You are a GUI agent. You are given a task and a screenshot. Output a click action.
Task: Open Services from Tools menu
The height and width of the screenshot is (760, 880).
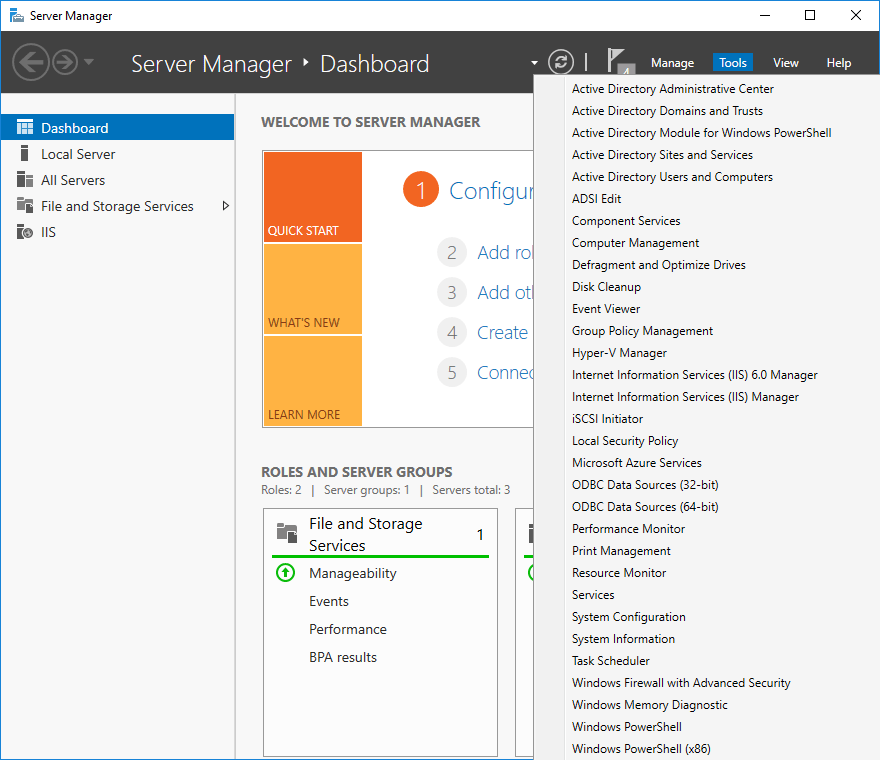point(593,594)
